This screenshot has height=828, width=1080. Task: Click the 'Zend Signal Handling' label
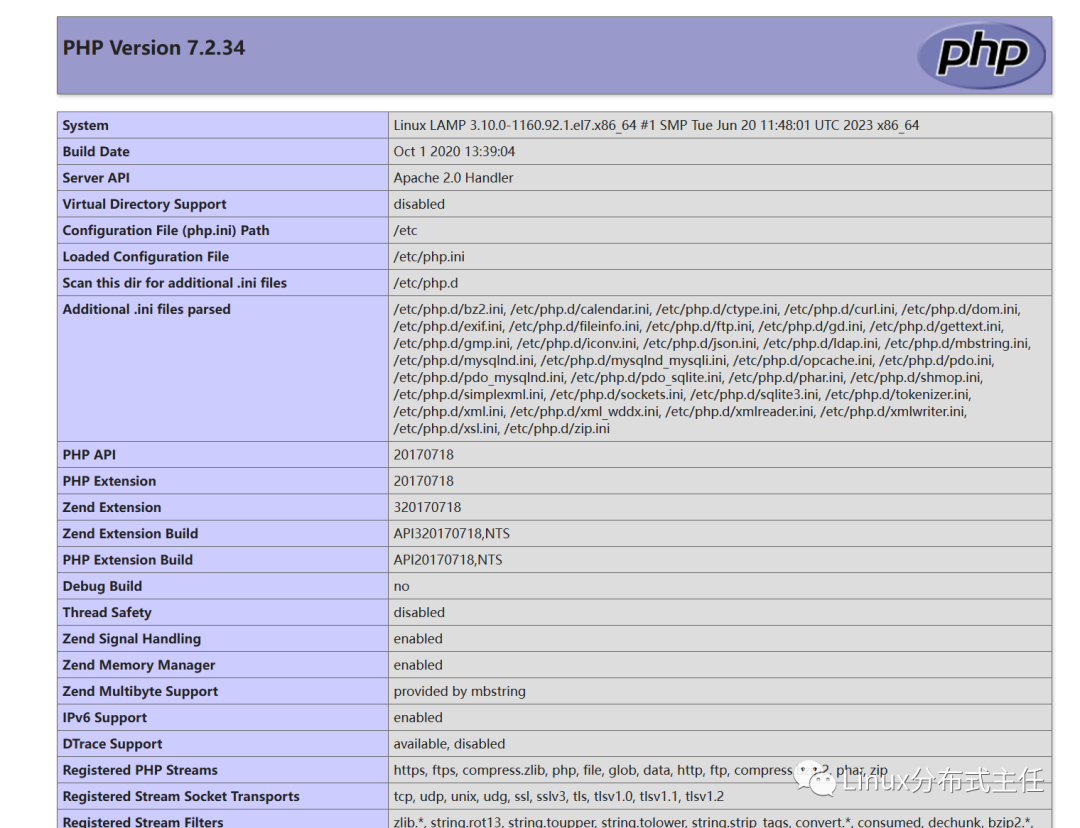pyautogui.click(x=132, y=639)
